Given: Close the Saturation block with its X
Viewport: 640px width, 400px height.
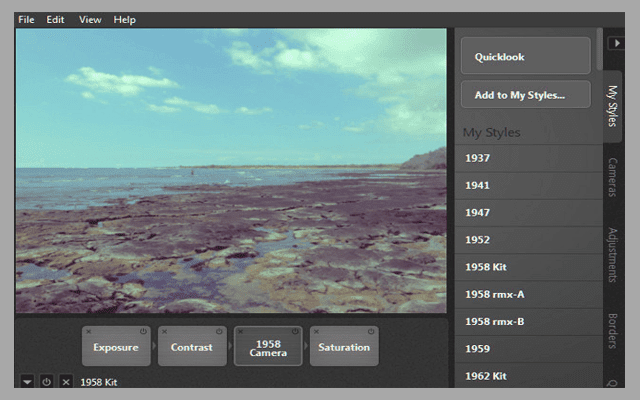Looking at the screenshot, I should coord(316,332).
